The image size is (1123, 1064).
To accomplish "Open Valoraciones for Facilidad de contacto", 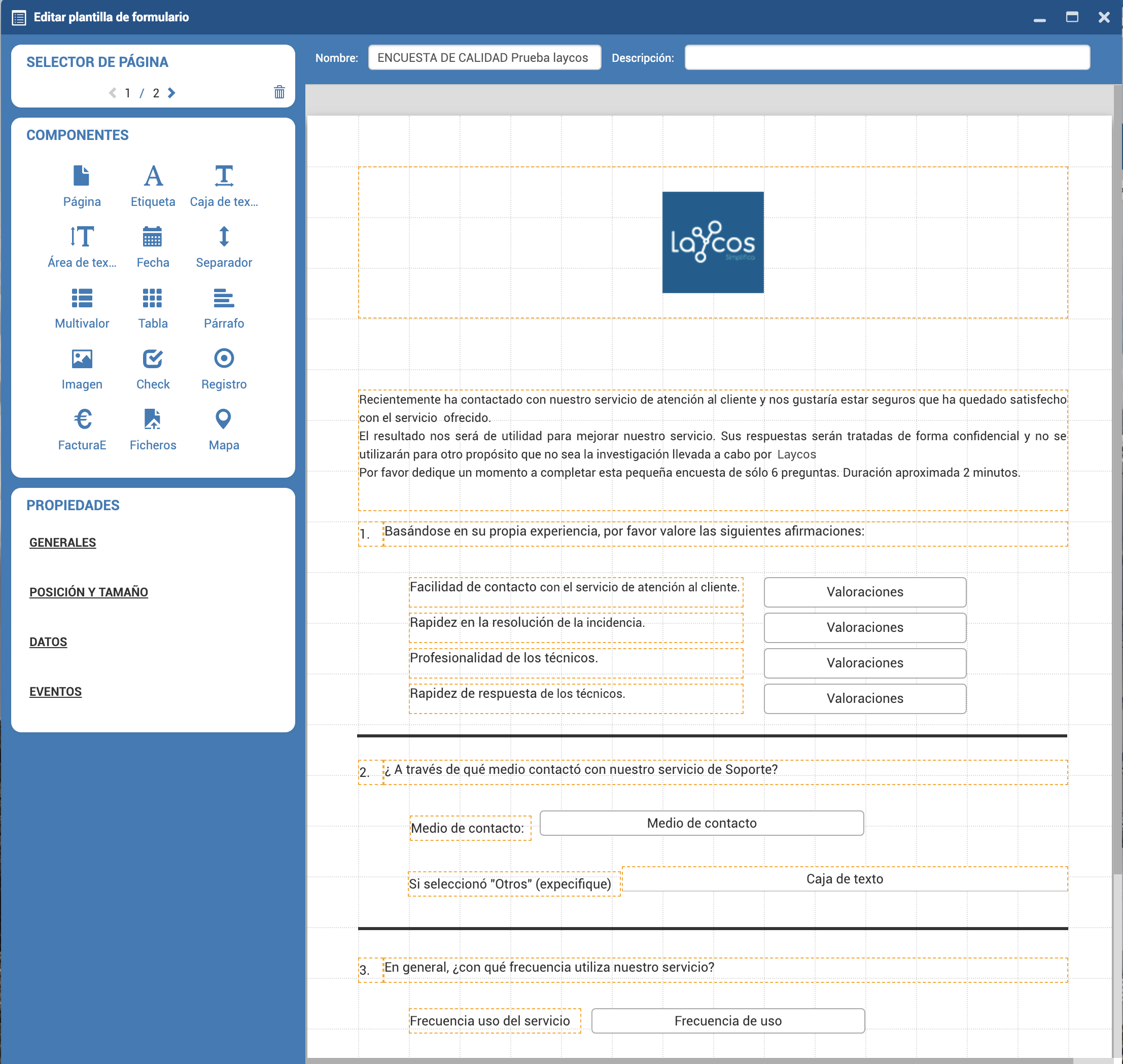I will pos(865,592).
